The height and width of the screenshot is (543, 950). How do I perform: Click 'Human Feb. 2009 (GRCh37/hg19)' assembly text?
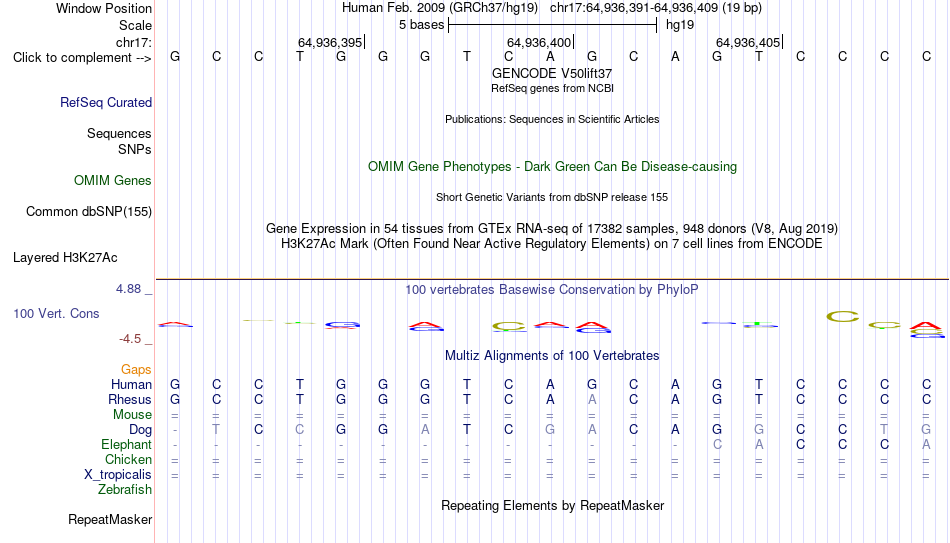point(440,8)
